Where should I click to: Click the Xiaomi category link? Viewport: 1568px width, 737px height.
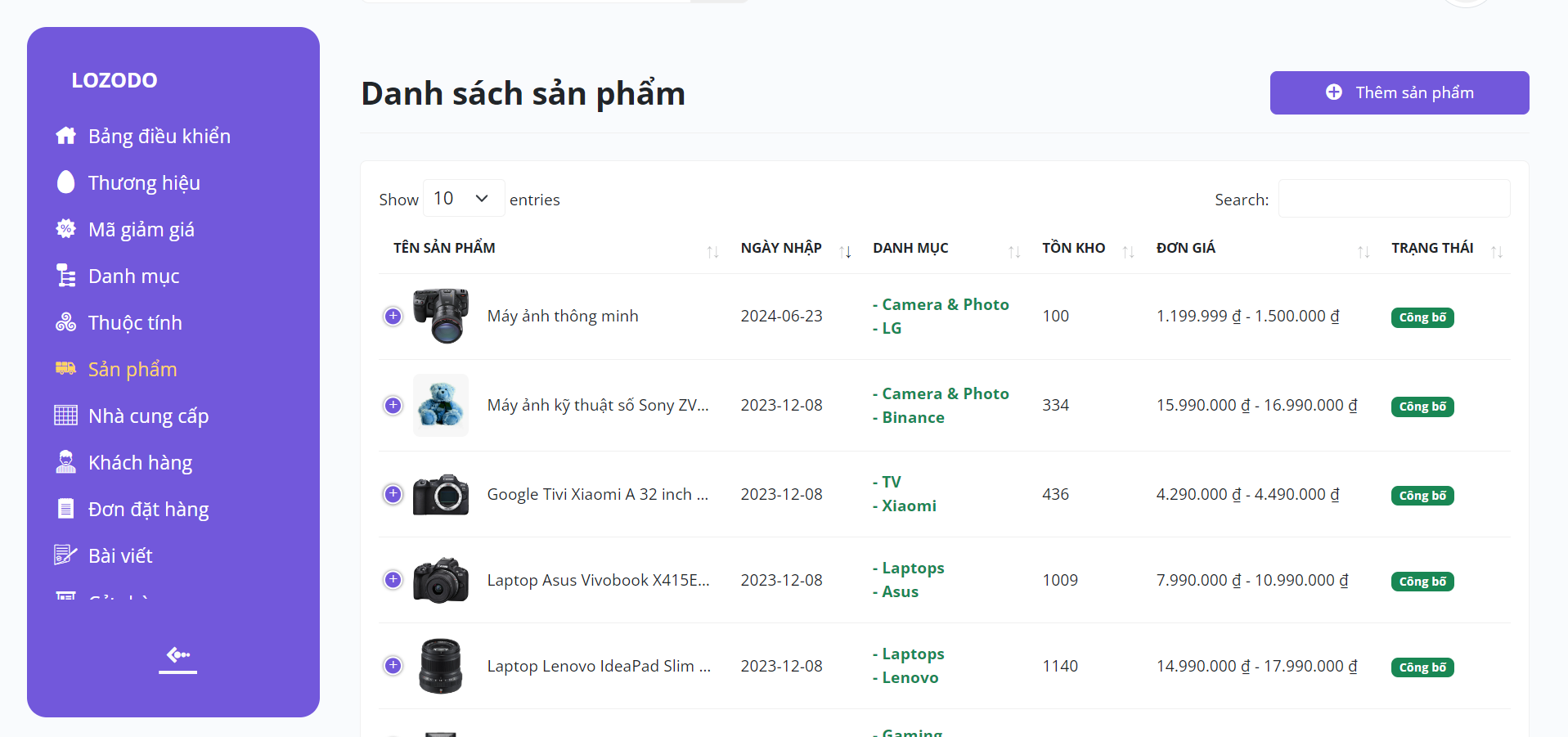coord(904,506)
